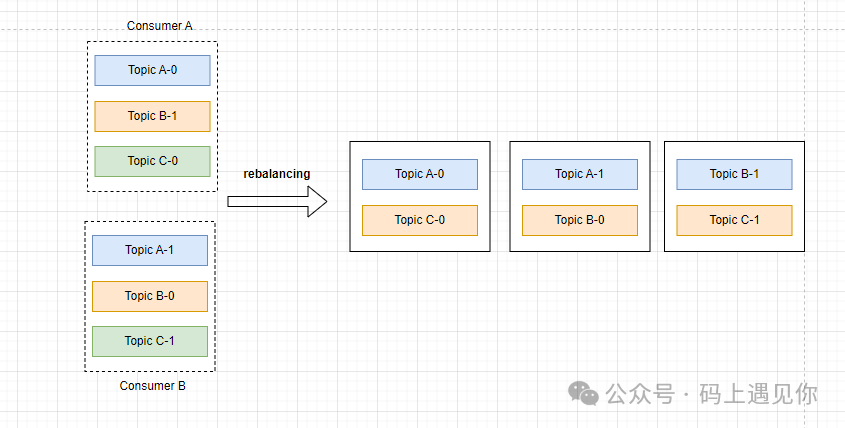
Task: Select Topic A-0 inside dashed Consumer A group
Action: [153, 70]
